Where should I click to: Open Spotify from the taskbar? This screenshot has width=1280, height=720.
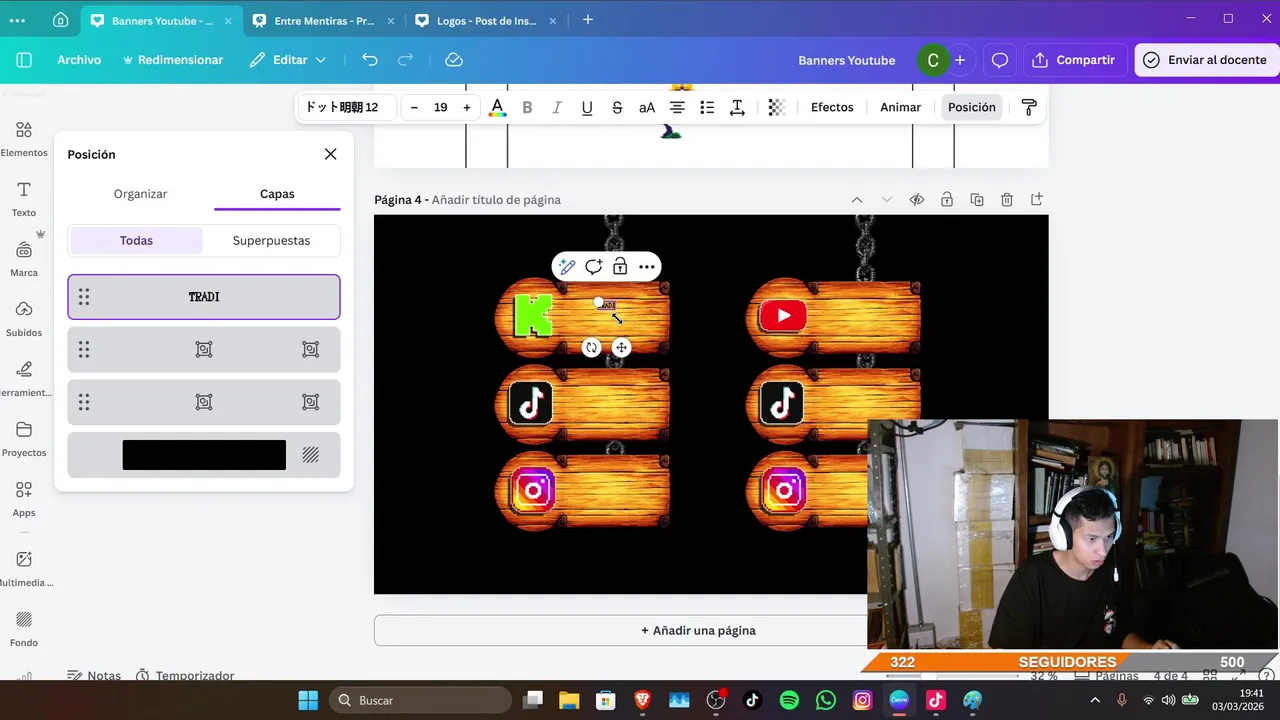[x=789, y=700]
